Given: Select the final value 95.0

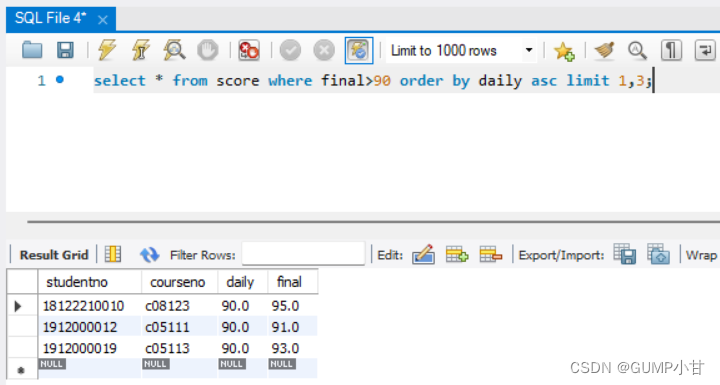Looking at the screenshot, I should tap(292, 306).
